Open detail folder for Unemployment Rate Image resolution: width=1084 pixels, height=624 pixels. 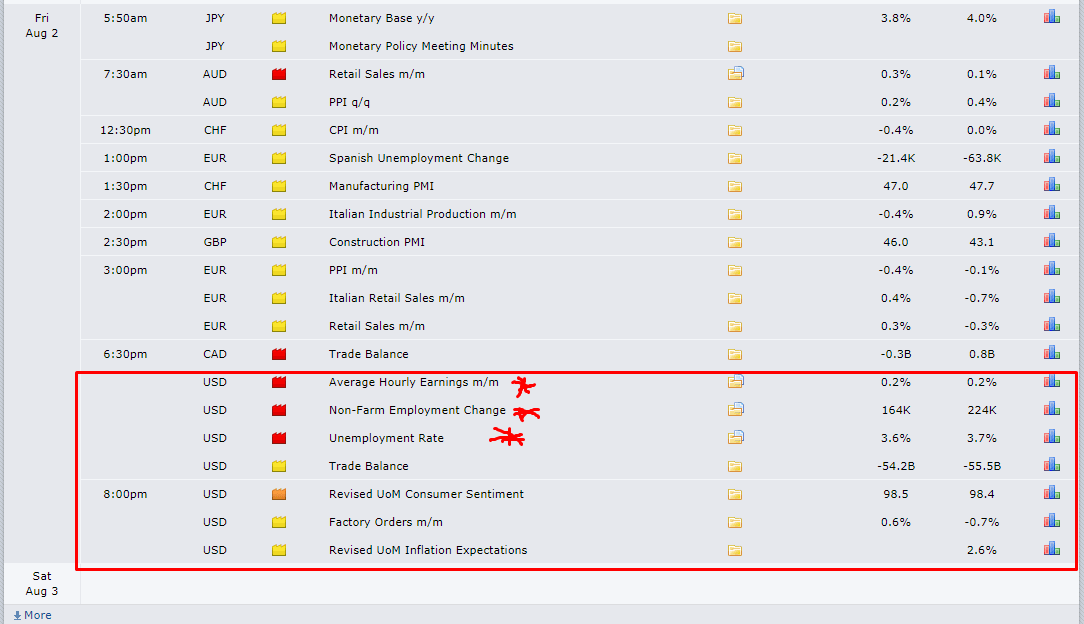736,437
